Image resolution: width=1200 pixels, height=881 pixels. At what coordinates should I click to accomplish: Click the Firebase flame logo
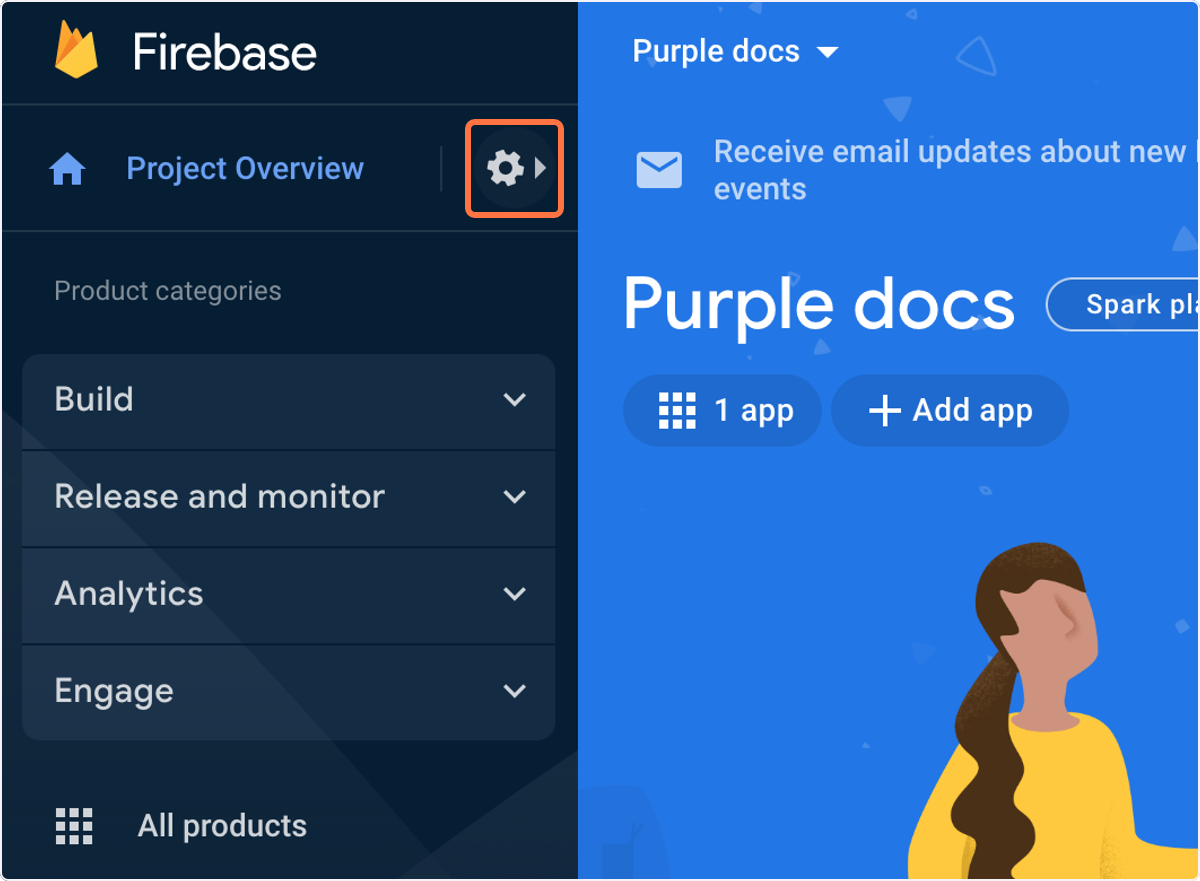click(x=76, y=50)
